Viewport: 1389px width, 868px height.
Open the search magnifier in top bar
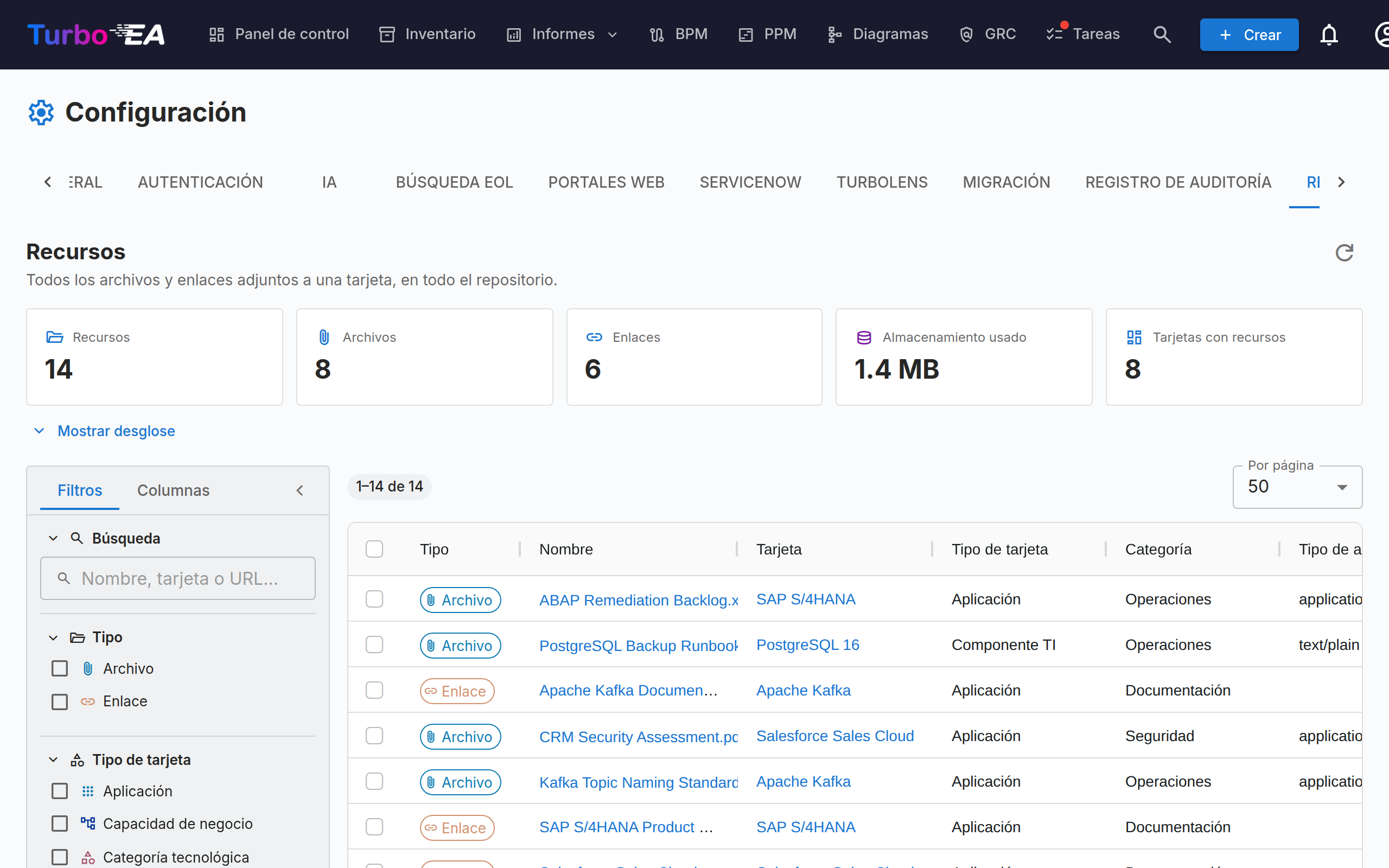(x=1162, y=34)
